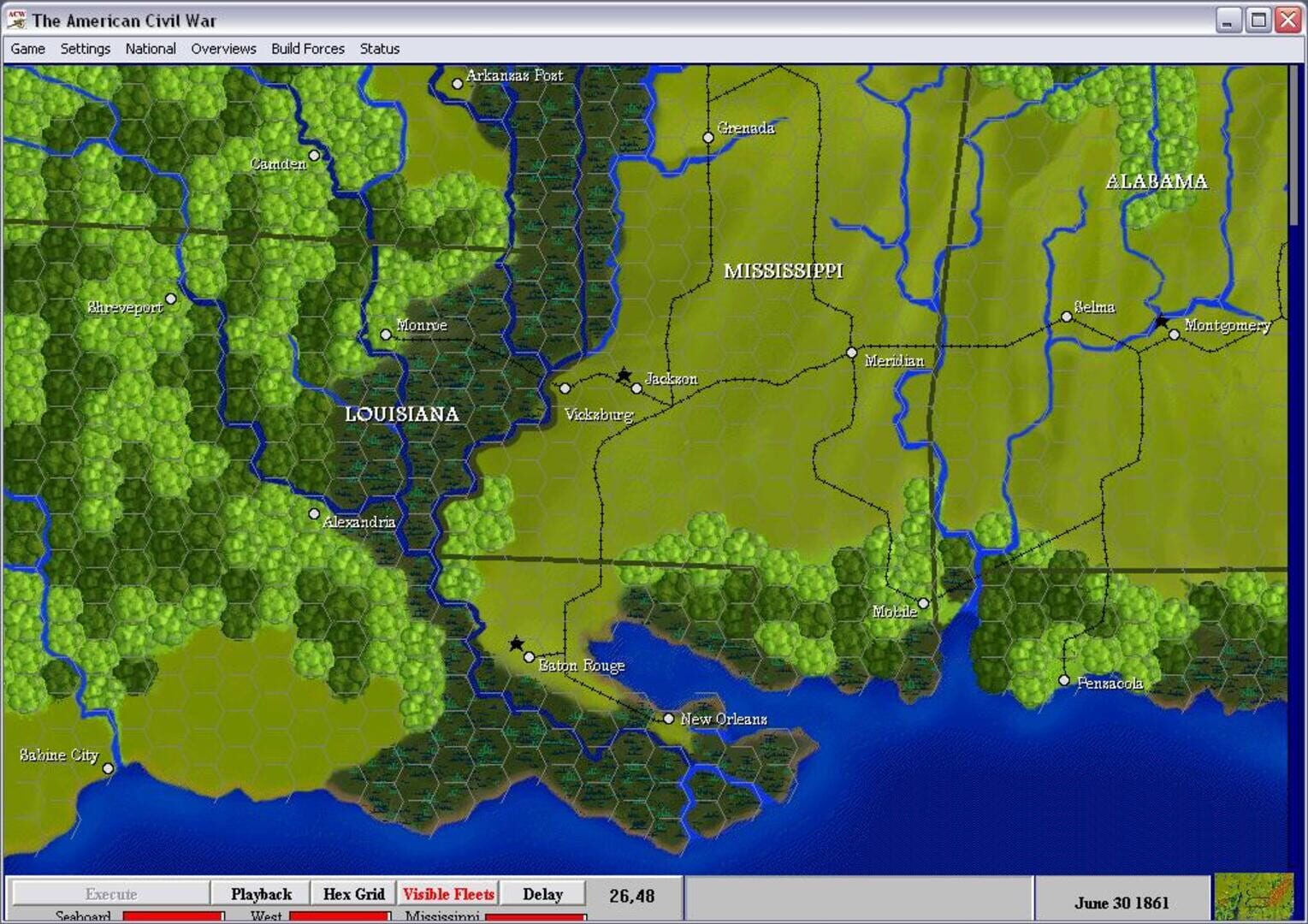The width and height of the screenshot is (1308, 924).
Task: Toggle the Delay setting
Action: 542,893
